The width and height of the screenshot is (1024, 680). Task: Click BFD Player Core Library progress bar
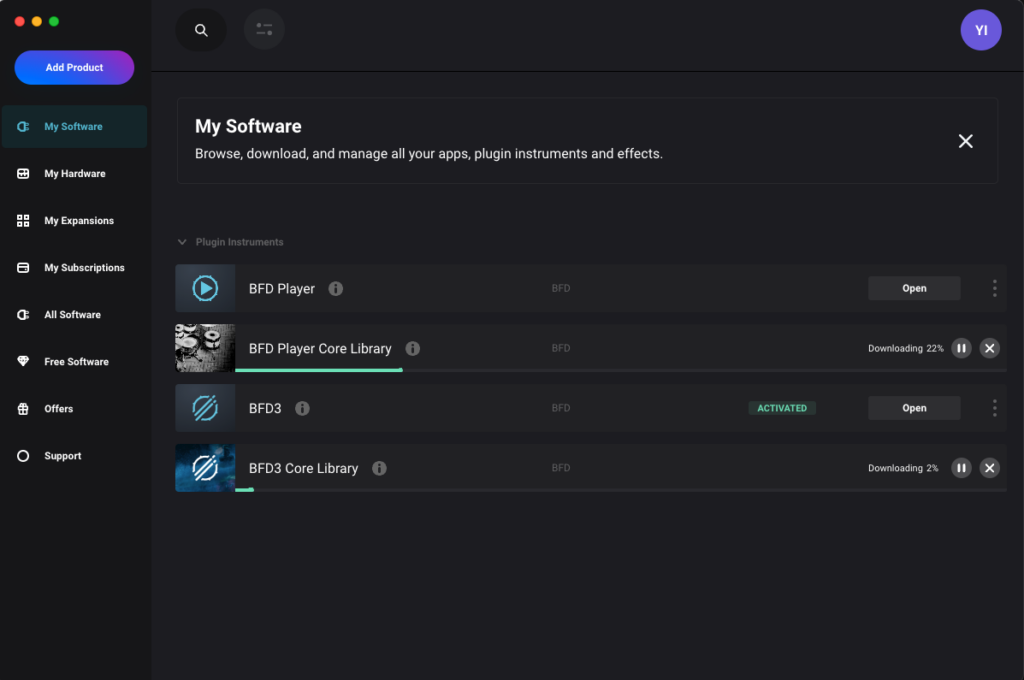(620, 370)
